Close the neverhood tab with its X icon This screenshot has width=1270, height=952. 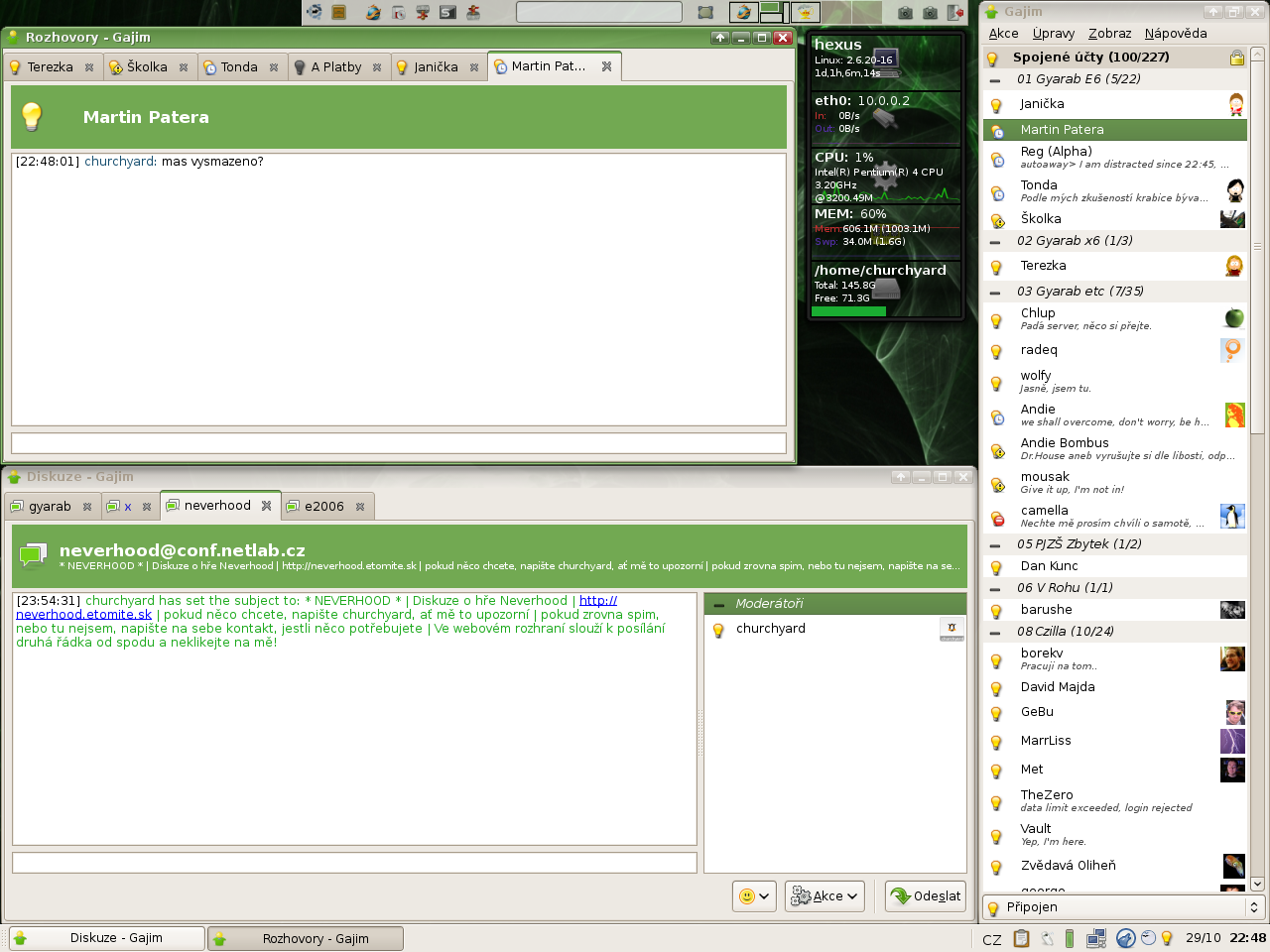(x=266, y=506)
